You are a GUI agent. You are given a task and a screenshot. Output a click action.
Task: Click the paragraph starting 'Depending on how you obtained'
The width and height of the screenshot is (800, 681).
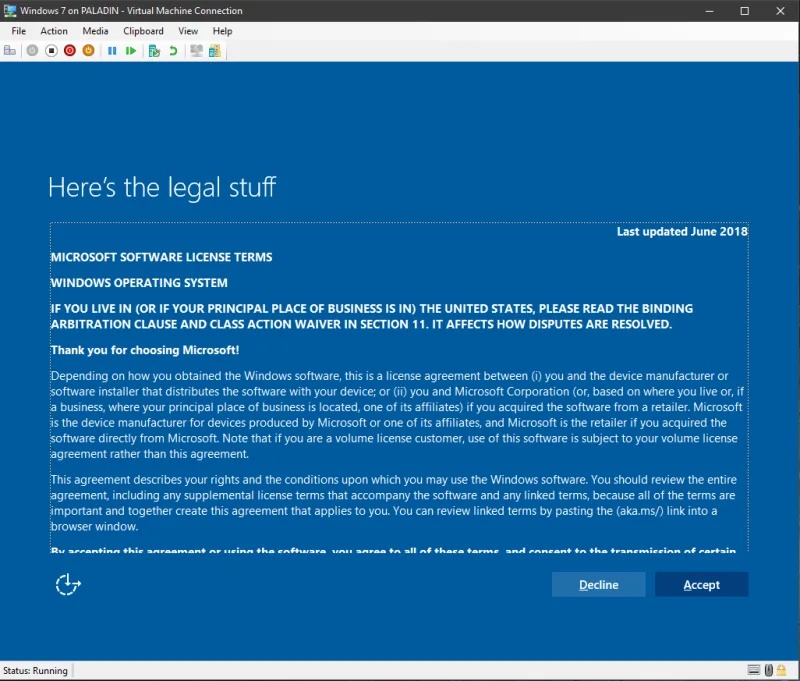point(397,415)
